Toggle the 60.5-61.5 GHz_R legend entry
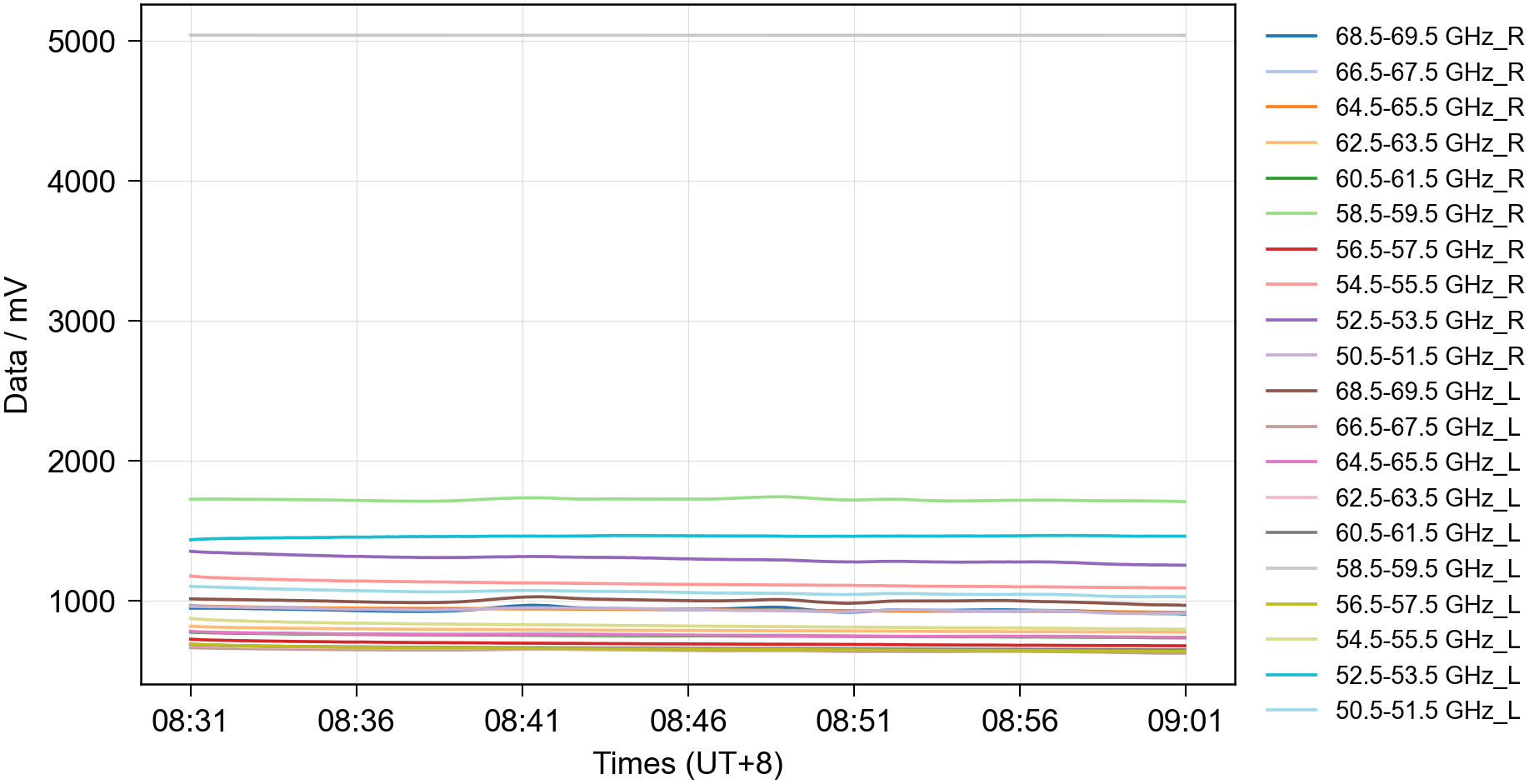 [x=1428, y=179]
